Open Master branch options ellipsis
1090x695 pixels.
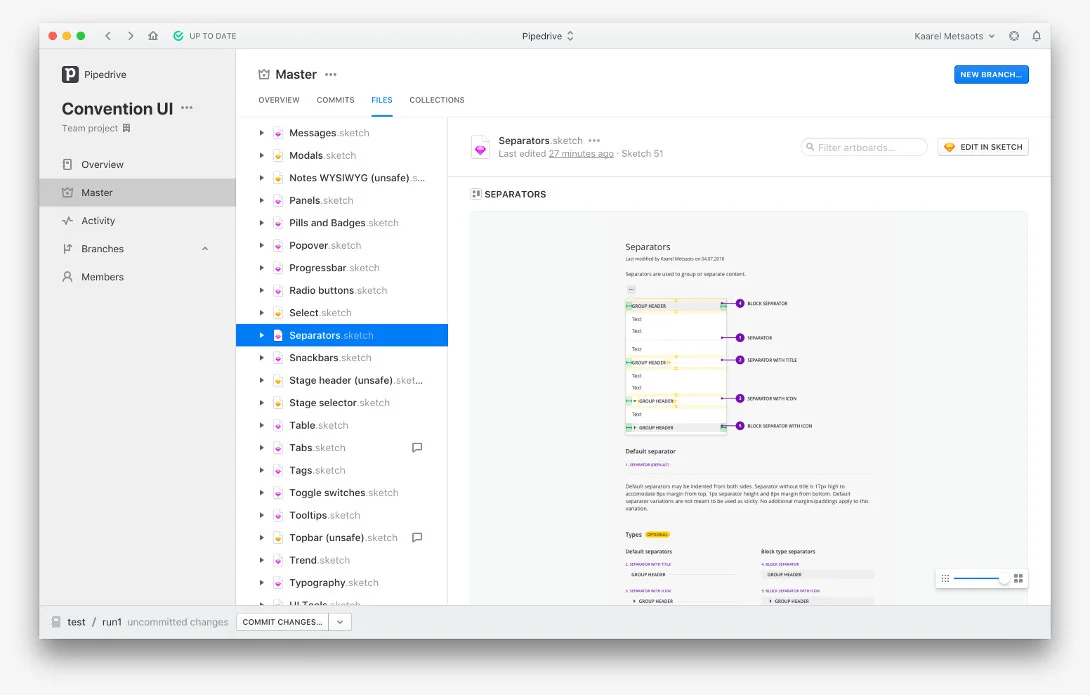(331, 74)
